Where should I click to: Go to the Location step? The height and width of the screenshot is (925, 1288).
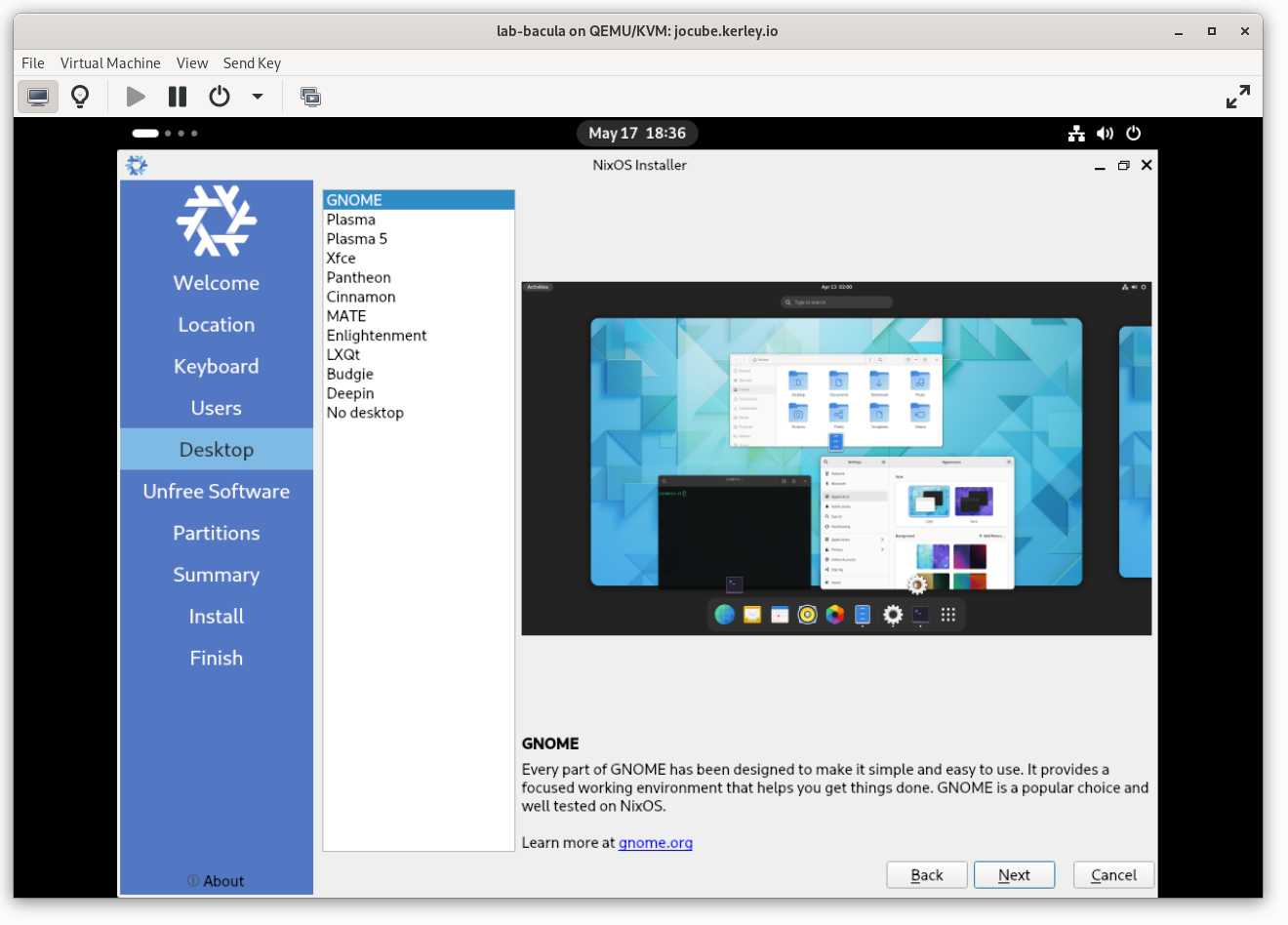[x=217, y=325]
